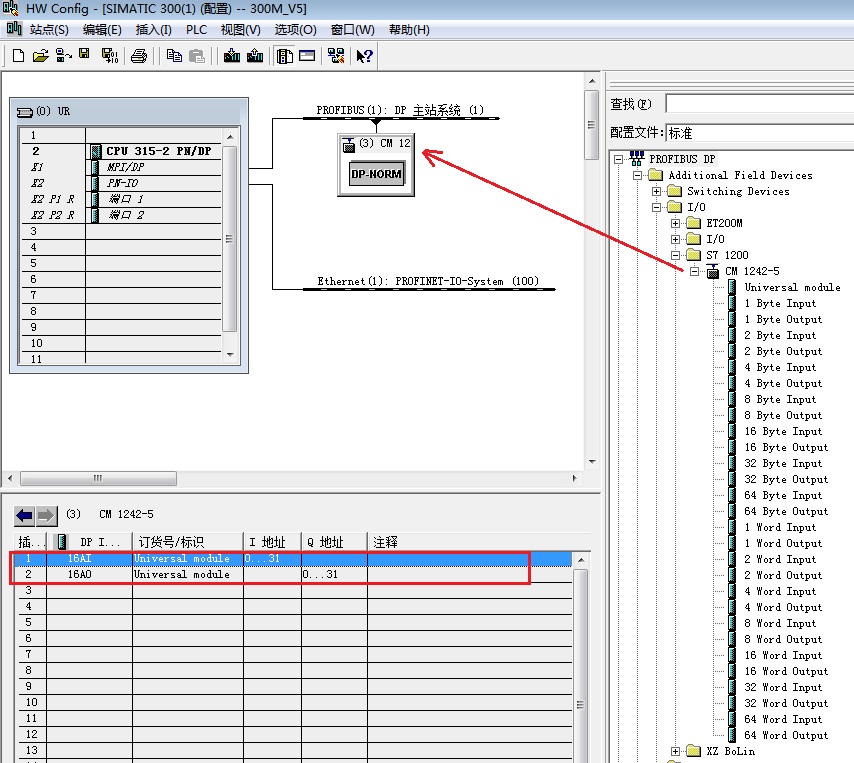
Task: Select 8 Byte Input in the catalog
Action: pos(780,400)
